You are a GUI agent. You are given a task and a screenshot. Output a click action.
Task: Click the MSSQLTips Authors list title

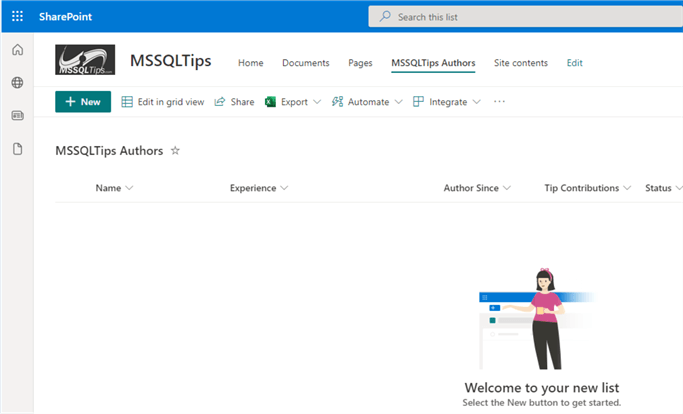click(x=109, y=151)
